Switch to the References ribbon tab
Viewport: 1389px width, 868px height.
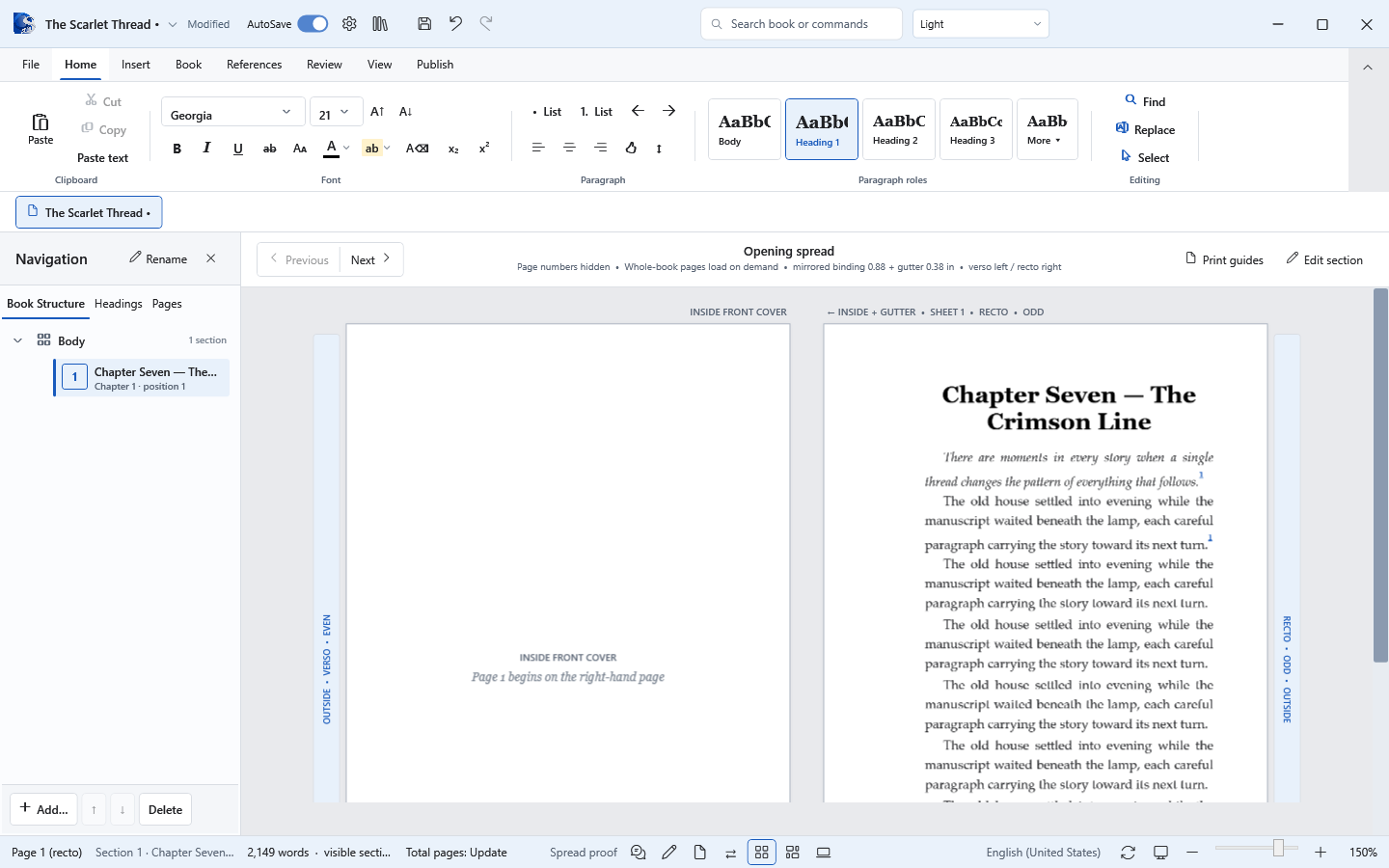click(x=255, y=65)
